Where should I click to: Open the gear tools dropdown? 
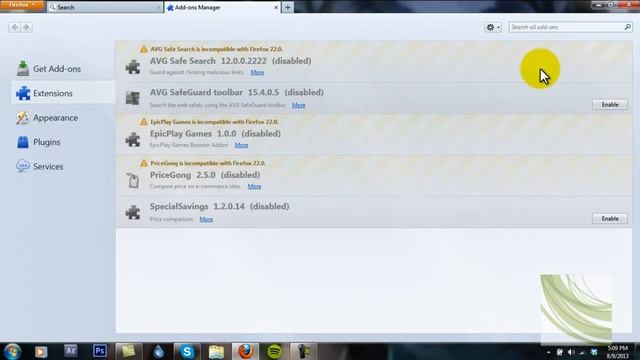click(x=493, y=27)
